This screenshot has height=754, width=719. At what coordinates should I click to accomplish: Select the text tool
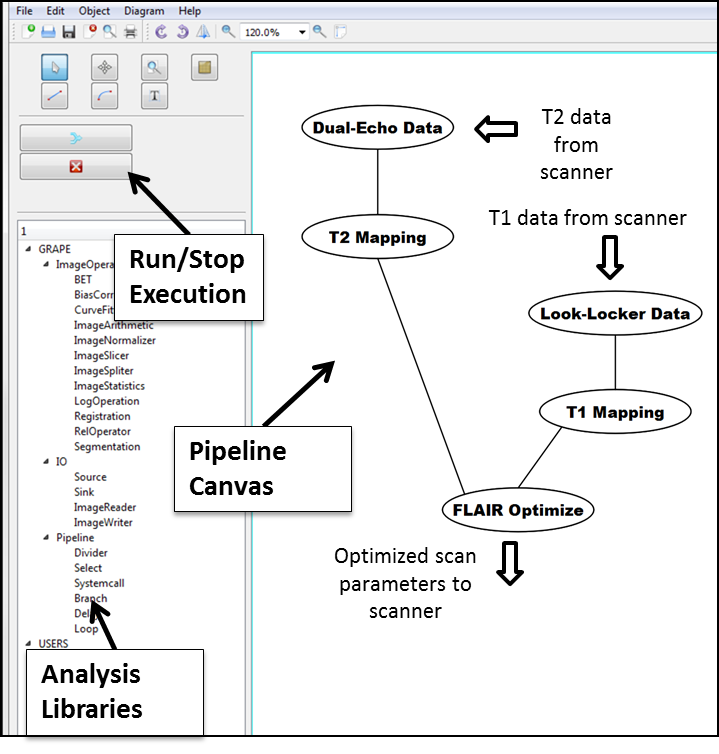click(154, 96)
